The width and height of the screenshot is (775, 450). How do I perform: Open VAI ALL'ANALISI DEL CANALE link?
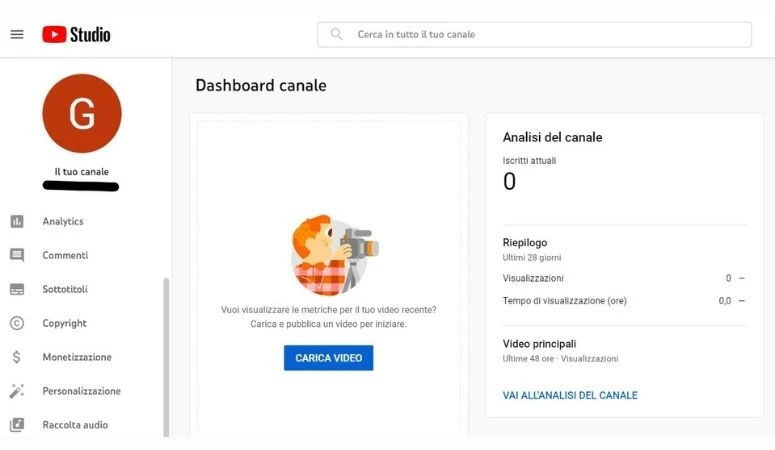click(570, 395)
